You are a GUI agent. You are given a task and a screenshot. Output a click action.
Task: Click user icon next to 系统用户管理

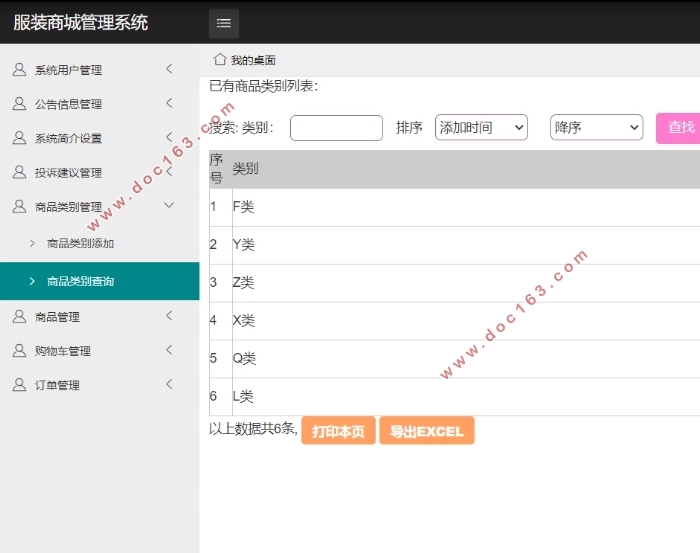19,70
